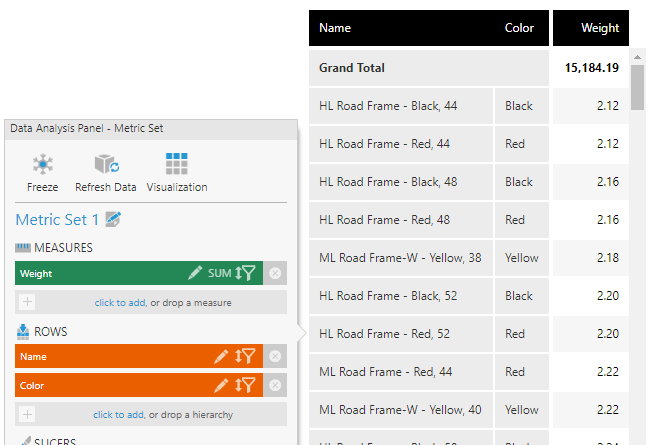Screen dimensions: 659x445
Task: Change the SUM aggregator on Weight
Action: pos(219,273)
